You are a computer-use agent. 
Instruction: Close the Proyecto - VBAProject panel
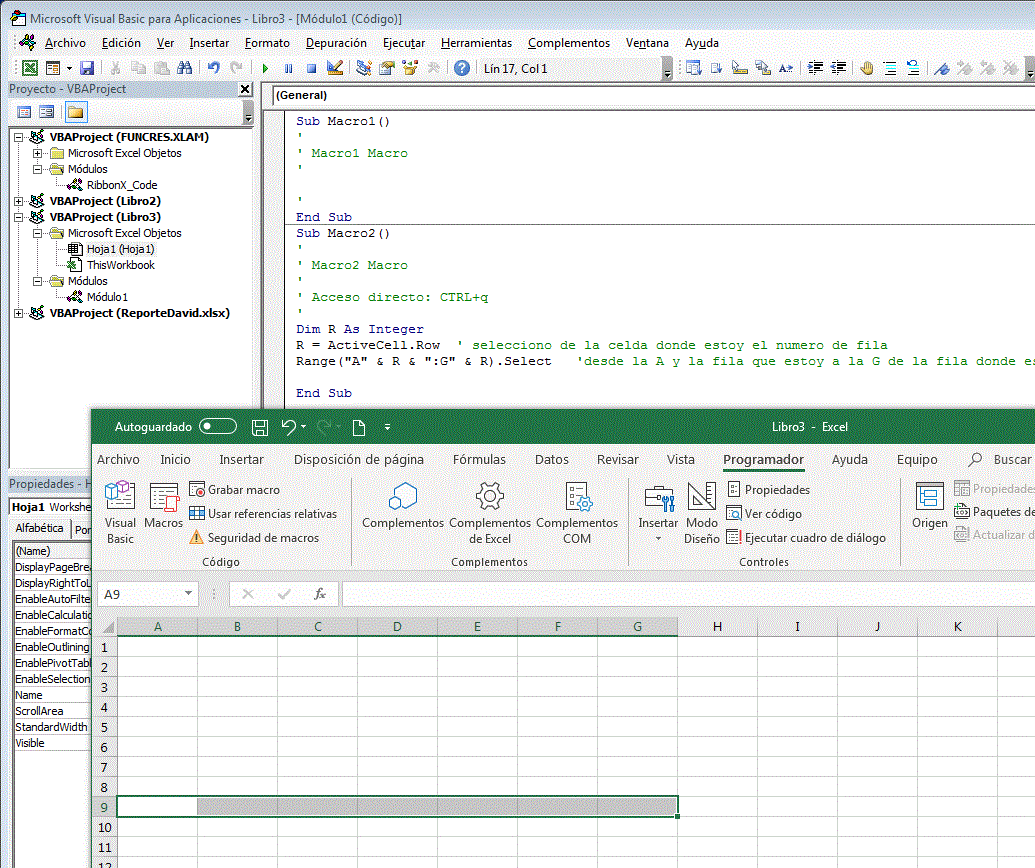coord(245,88)
